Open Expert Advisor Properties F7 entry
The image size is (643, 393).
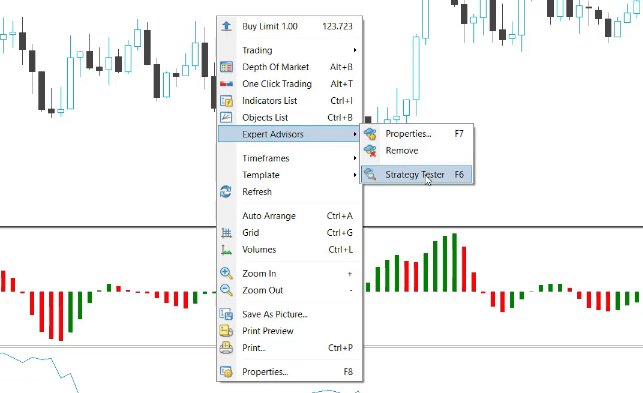click(x=417, y=134)
